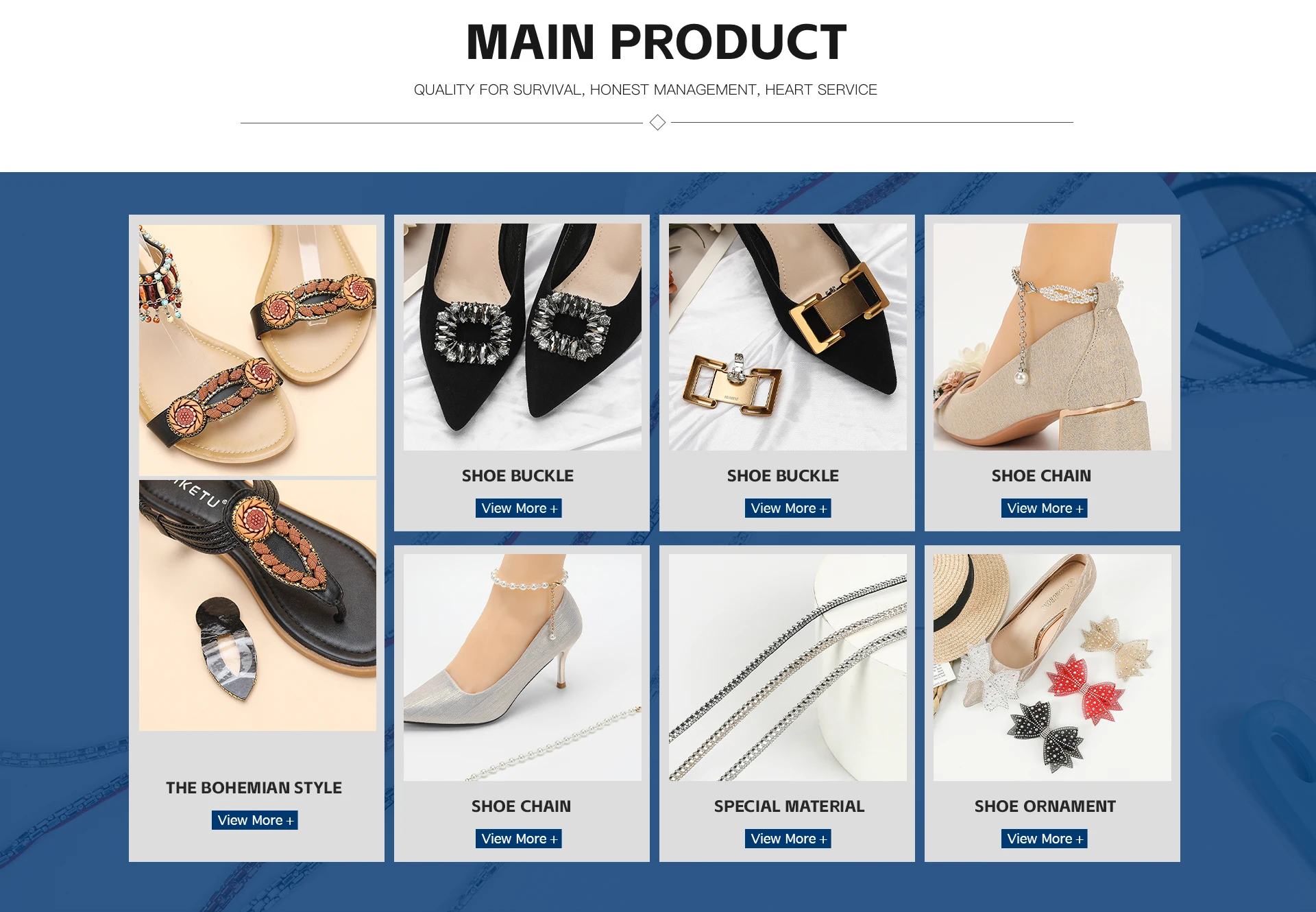
Task: Open View More for rhinestone shoe buckle
Action: [518, 508]
